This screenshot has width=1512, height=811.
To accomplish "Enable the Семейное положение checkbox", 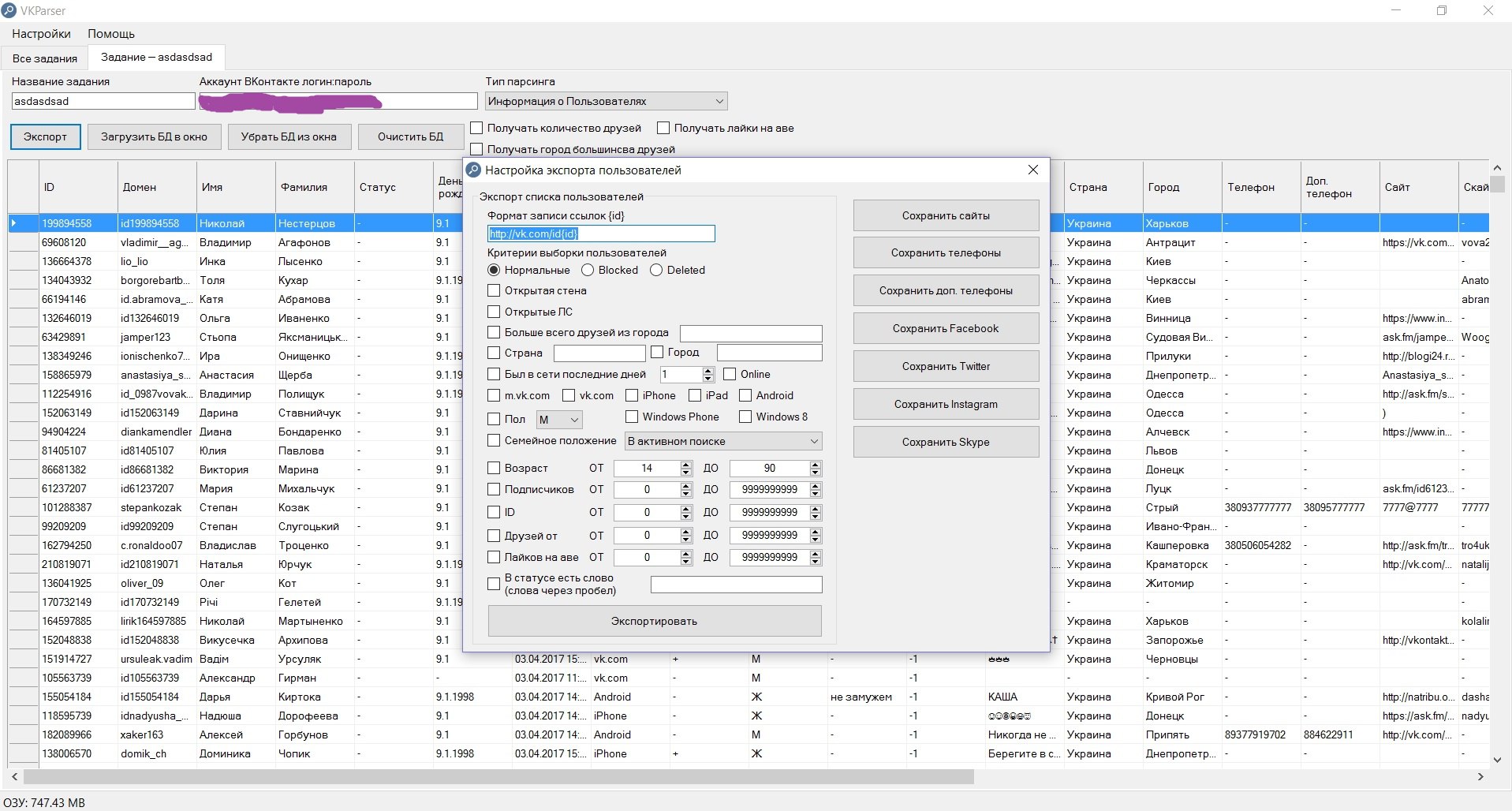I will pyautogui.click(x=494, y=440).
